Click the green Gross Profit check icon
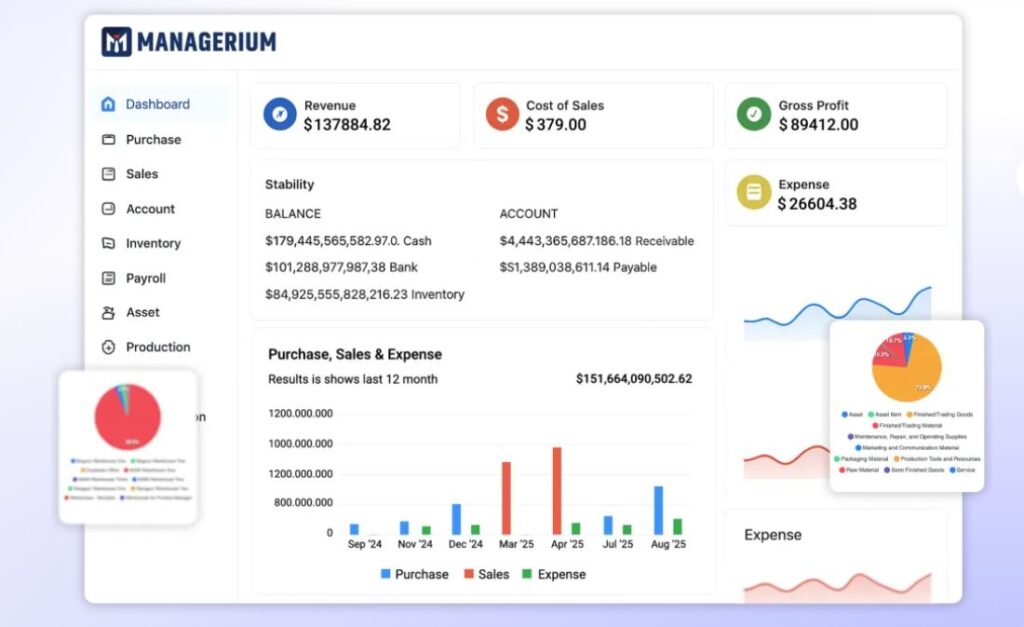 (x=754, y=114)
